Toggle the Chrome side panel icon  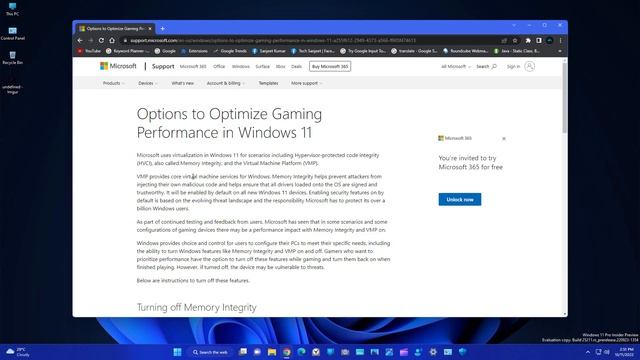(x=539, y=40)
